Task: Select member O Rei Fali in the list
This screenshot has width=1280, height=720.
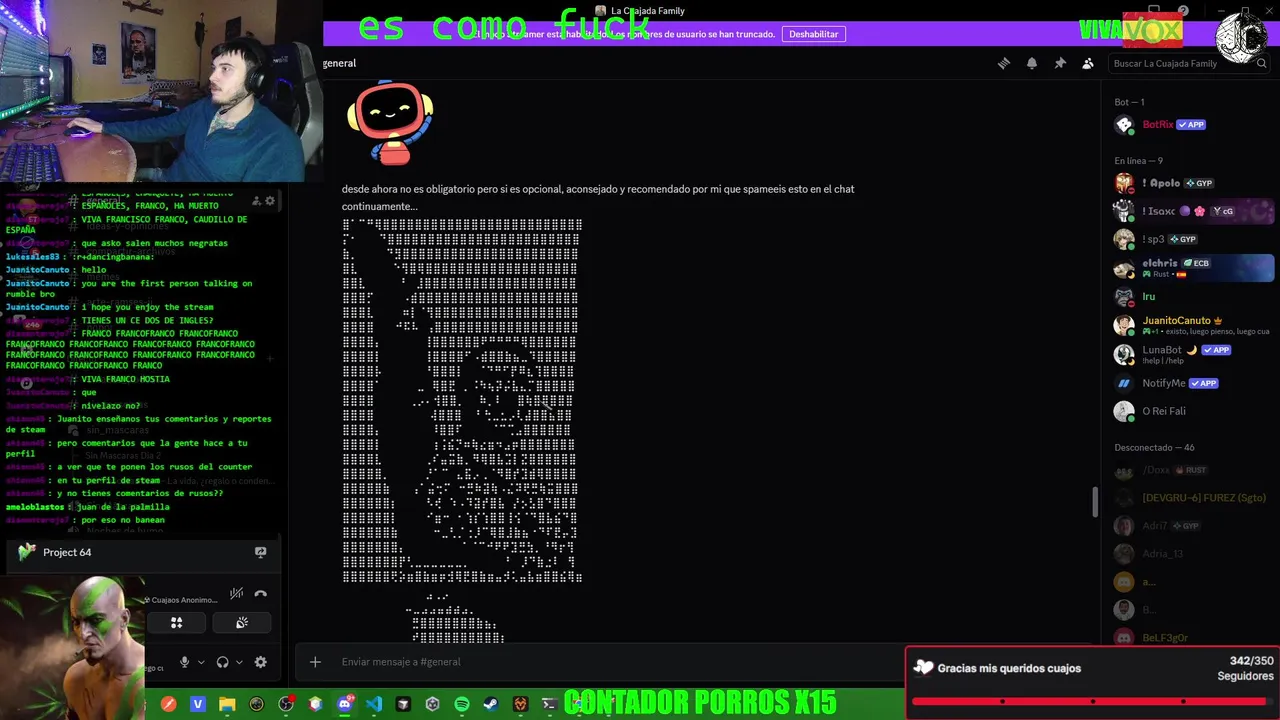Action: pos(1190,411)
